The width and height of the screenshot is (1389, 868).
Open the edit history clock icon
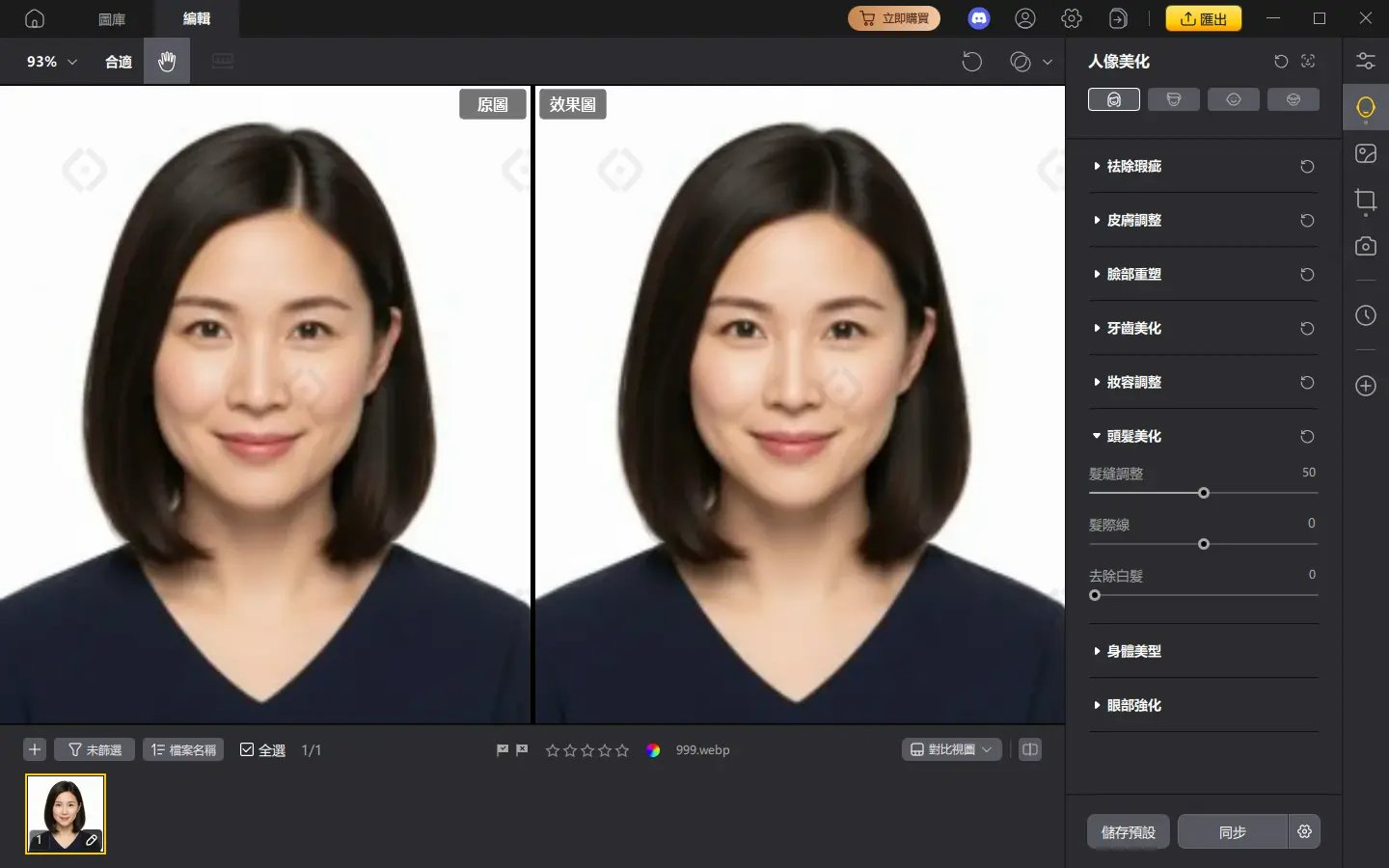[1366, 315]
